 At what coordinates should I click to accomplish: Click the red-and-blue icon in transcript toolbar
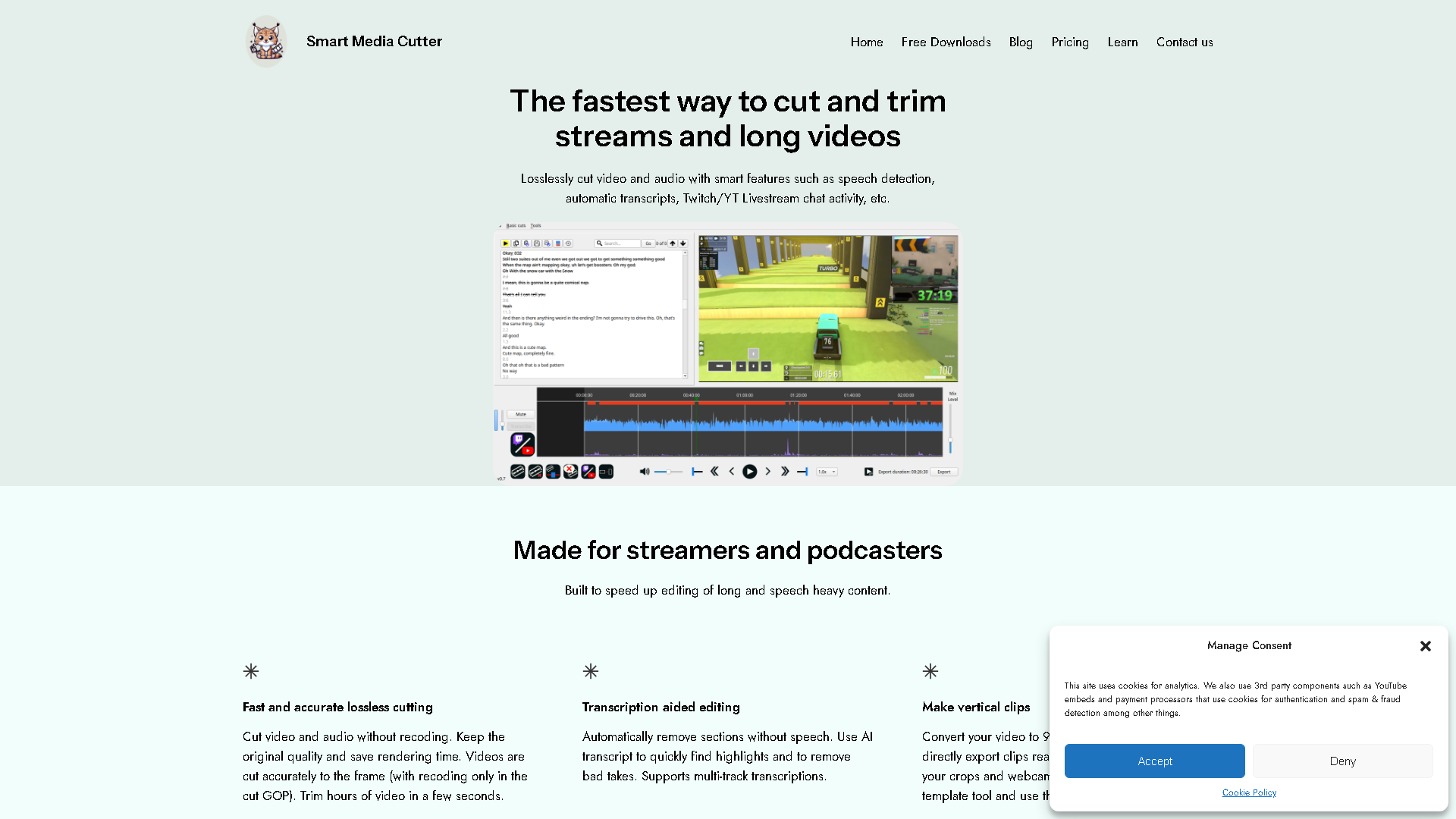(x=558, y=243)
